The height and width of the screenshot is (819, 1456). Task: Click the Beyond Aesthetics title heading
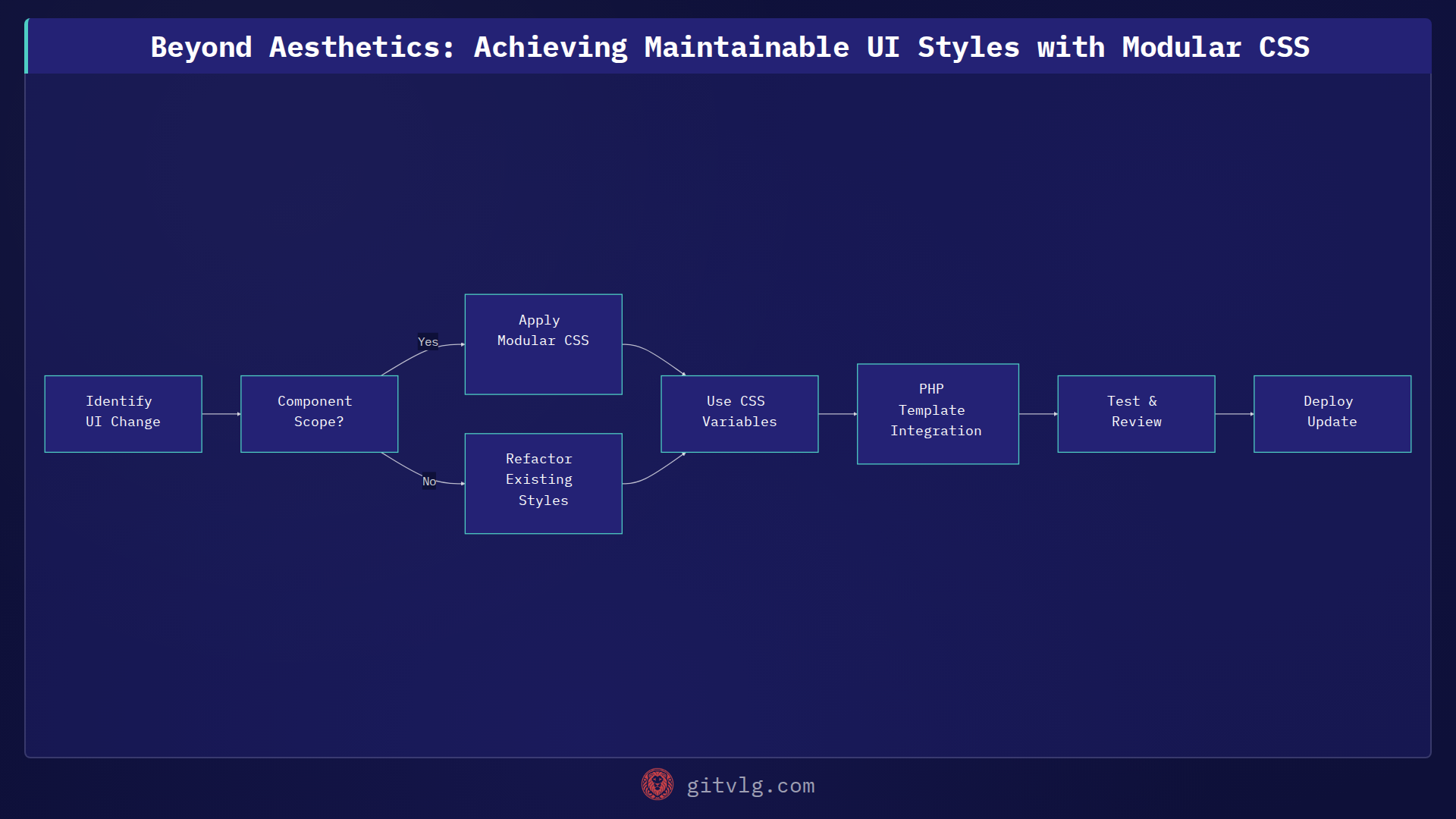[x=730, y=47]
